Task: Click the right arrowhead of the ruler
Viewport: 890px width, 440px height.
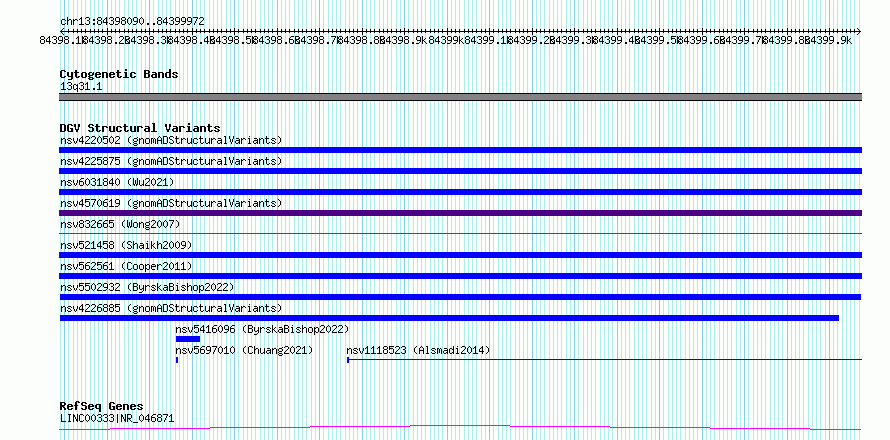Action: (859, 31)
